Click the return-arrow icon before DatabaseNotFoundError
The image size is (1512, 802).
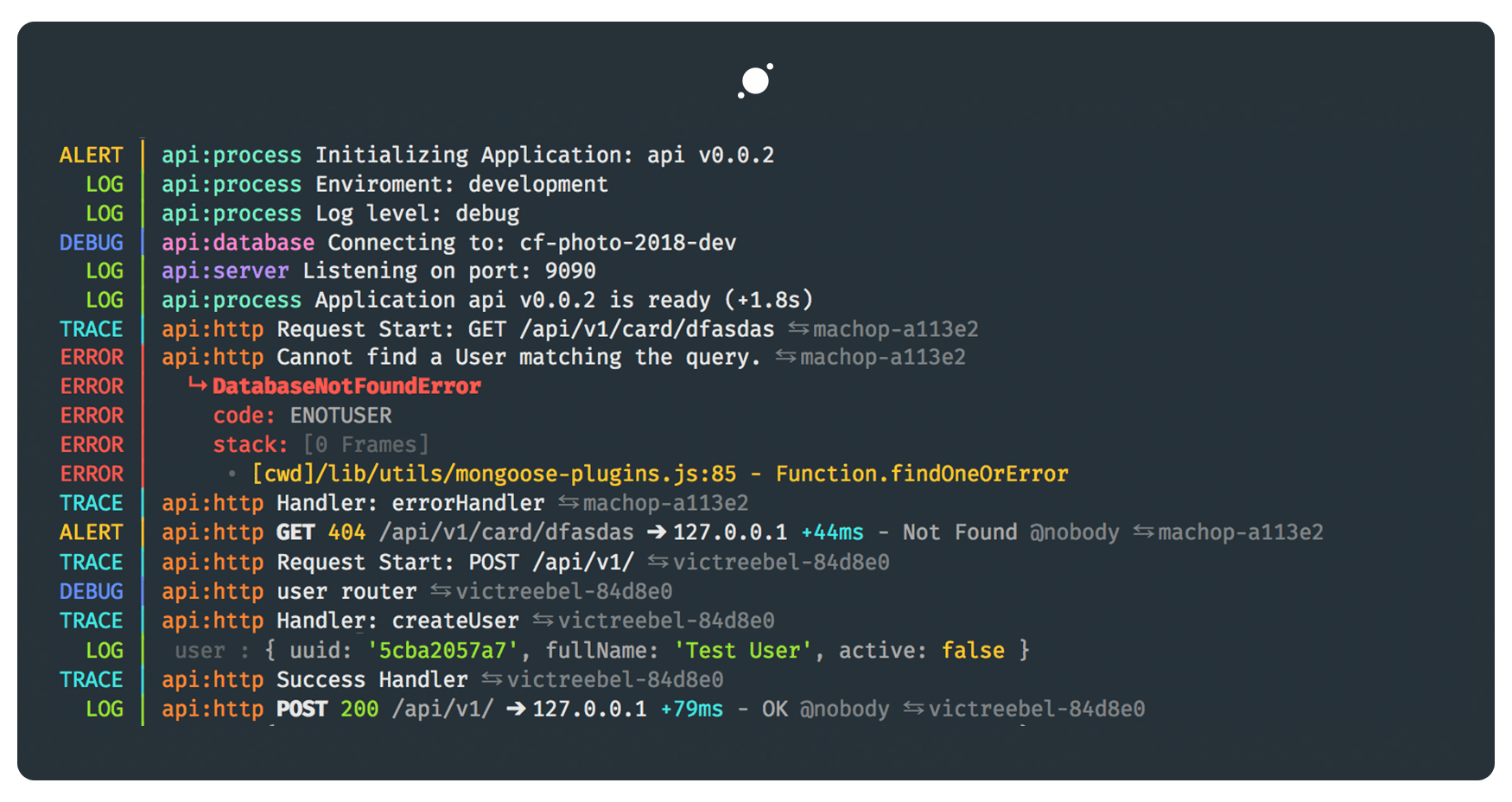pyautogui.click(x=198, y=385)
